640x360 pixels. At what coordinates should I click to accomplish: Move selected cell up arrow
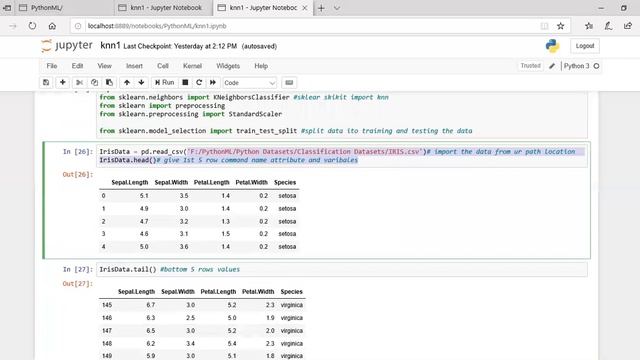[127, 82]
